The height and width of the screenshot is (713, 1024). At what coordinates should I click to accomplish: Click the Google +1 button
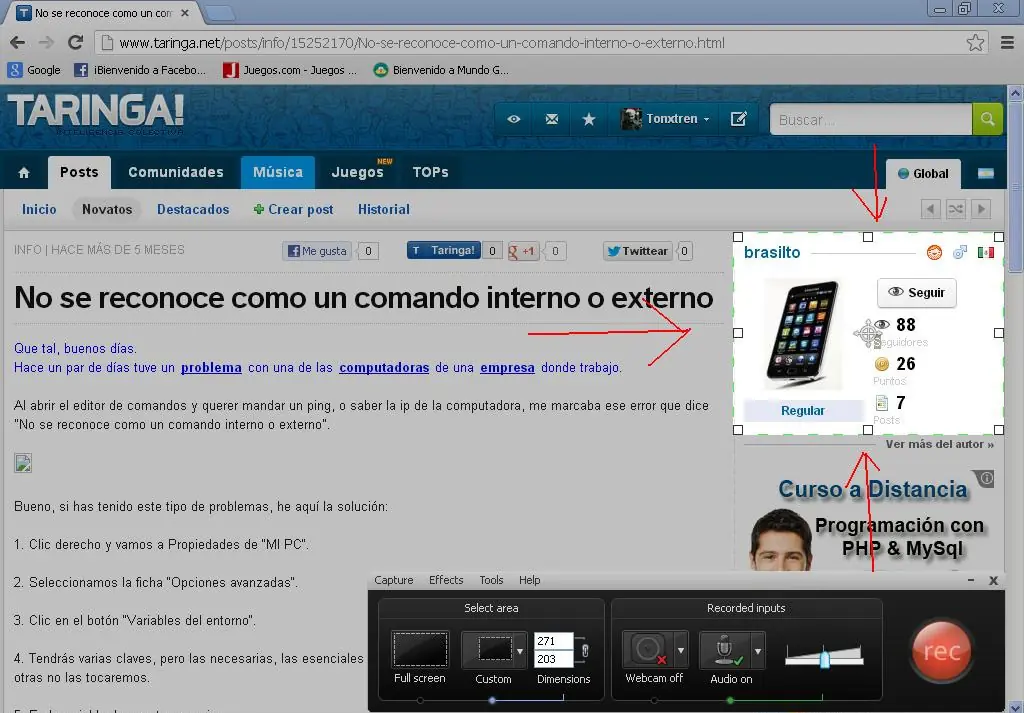click(523, 251)
